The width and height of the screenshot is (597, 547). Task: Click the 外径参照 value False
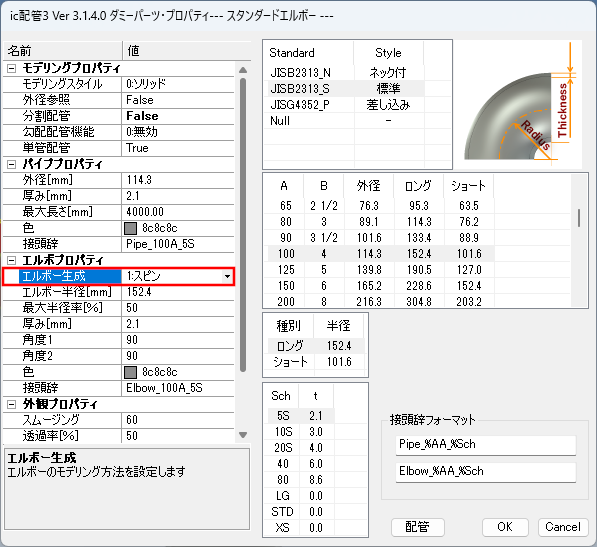pos(178,100)
